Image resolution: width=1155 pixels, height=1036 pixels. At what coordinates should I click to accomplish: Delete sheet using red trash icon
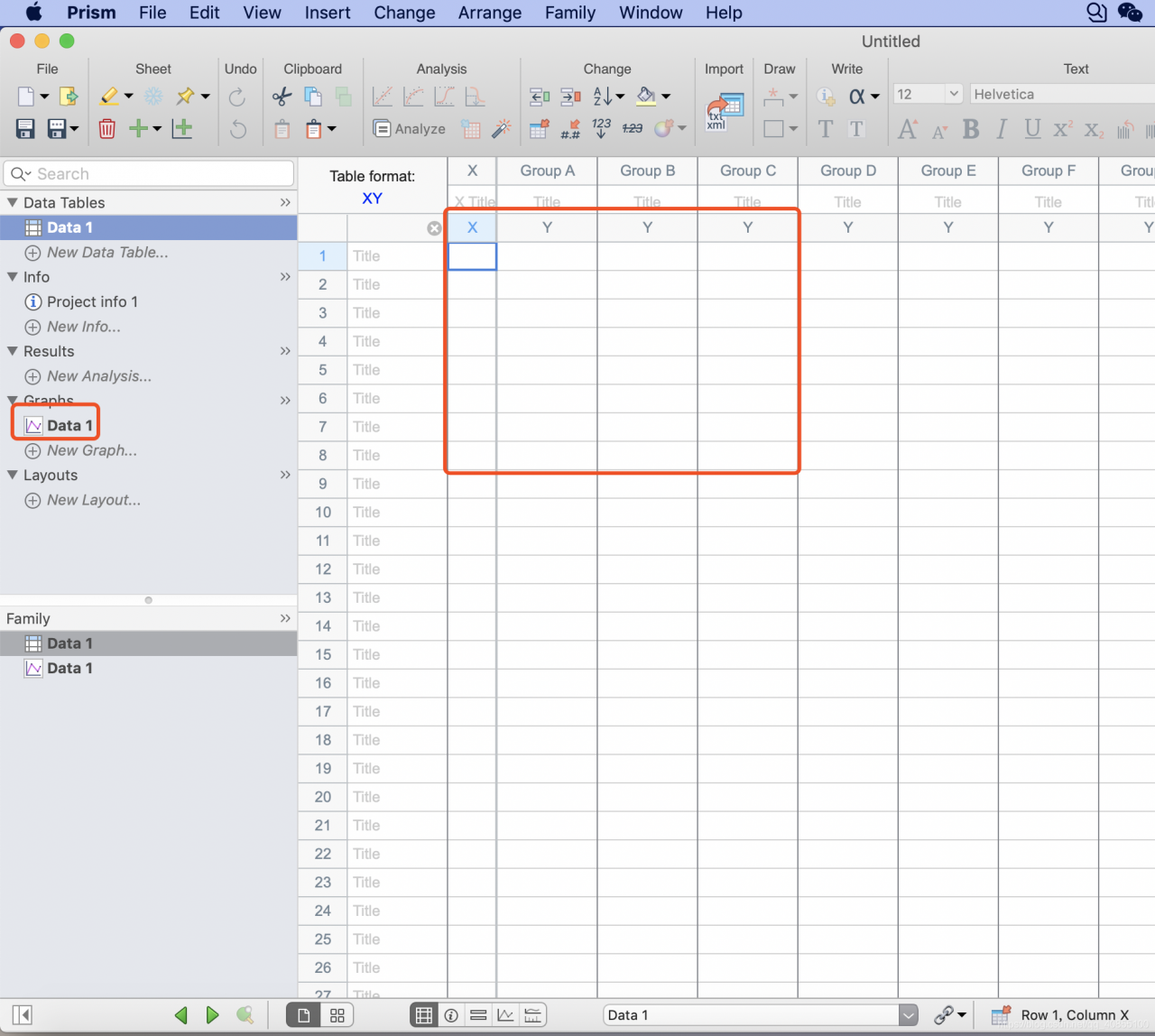(106, 129)
